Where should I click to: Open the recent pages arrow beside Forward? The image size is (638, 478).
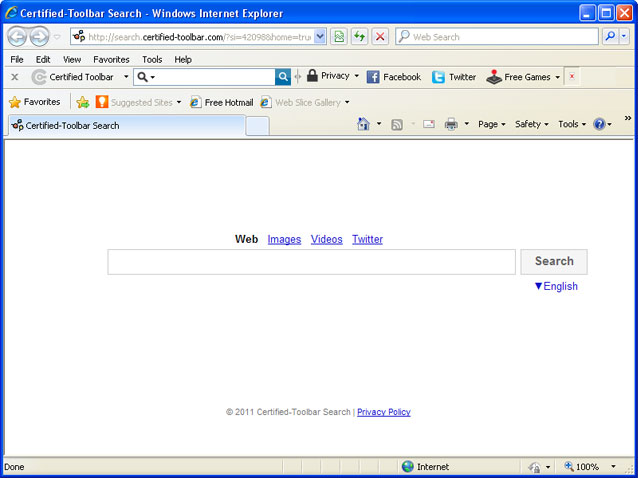pyautogui.click(x=57, y=37)
